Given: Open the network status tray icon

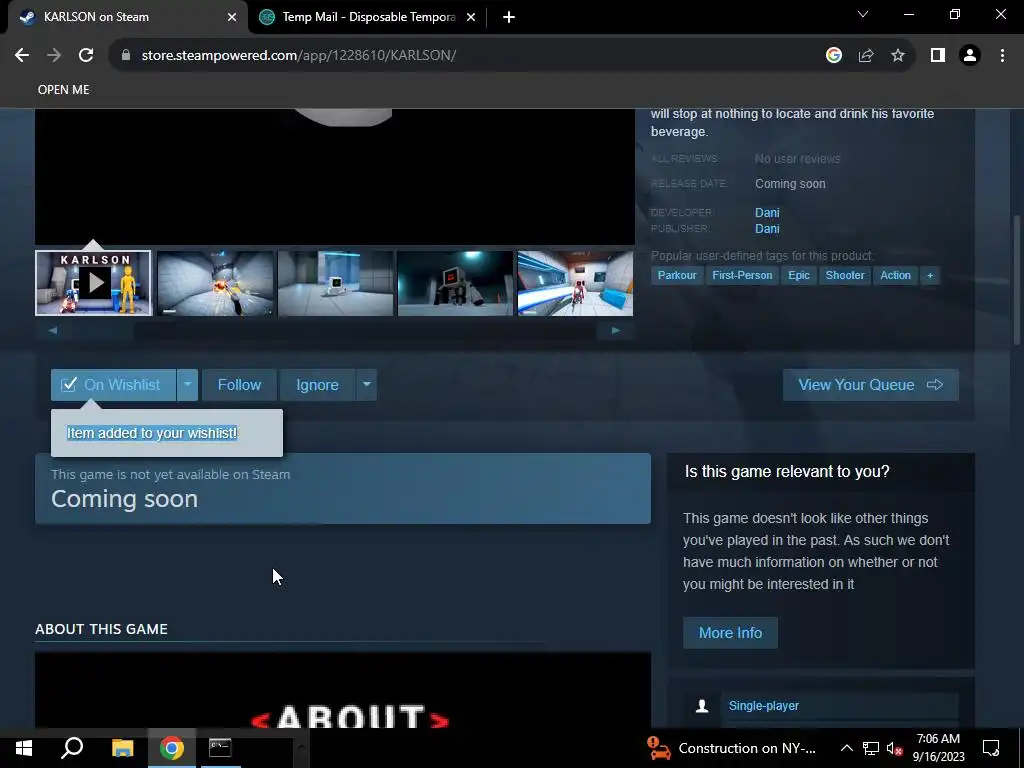Looking at the screenshot, I should pyautogui.click(x=871, y=748).
